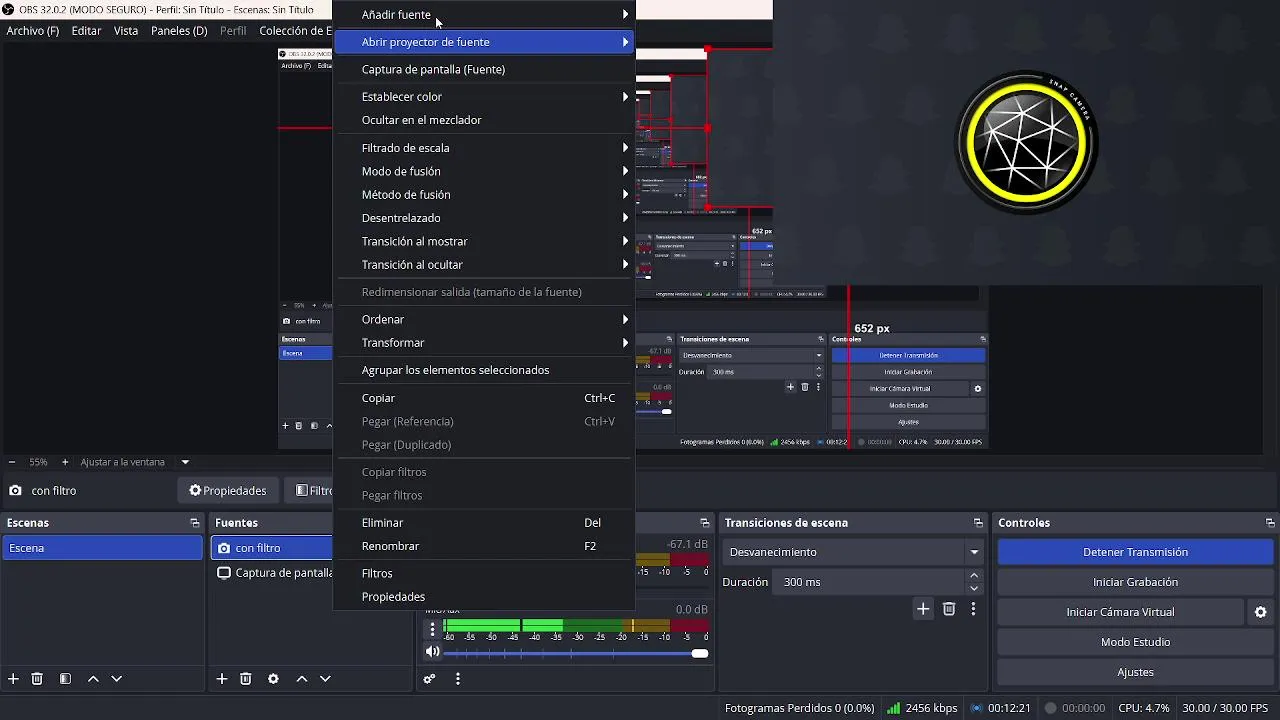Move source up in Fuentes list
Image resolution: width=1280 pixels, height=720 pixels.
point(301,679)
